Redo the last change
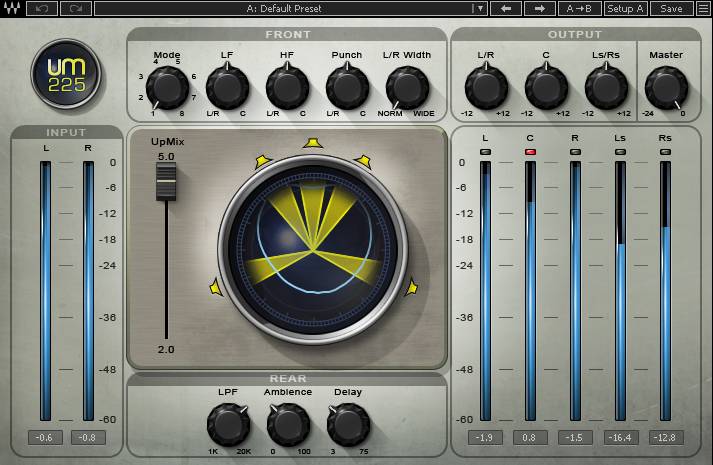This screenshot has width=713, height=465. pyautogui.click(x=75, y=8)
